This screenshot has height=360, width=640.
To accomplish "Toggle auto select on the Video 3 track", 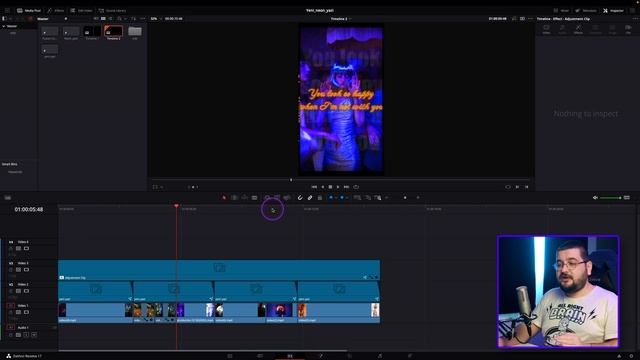I will coord(18,270).
